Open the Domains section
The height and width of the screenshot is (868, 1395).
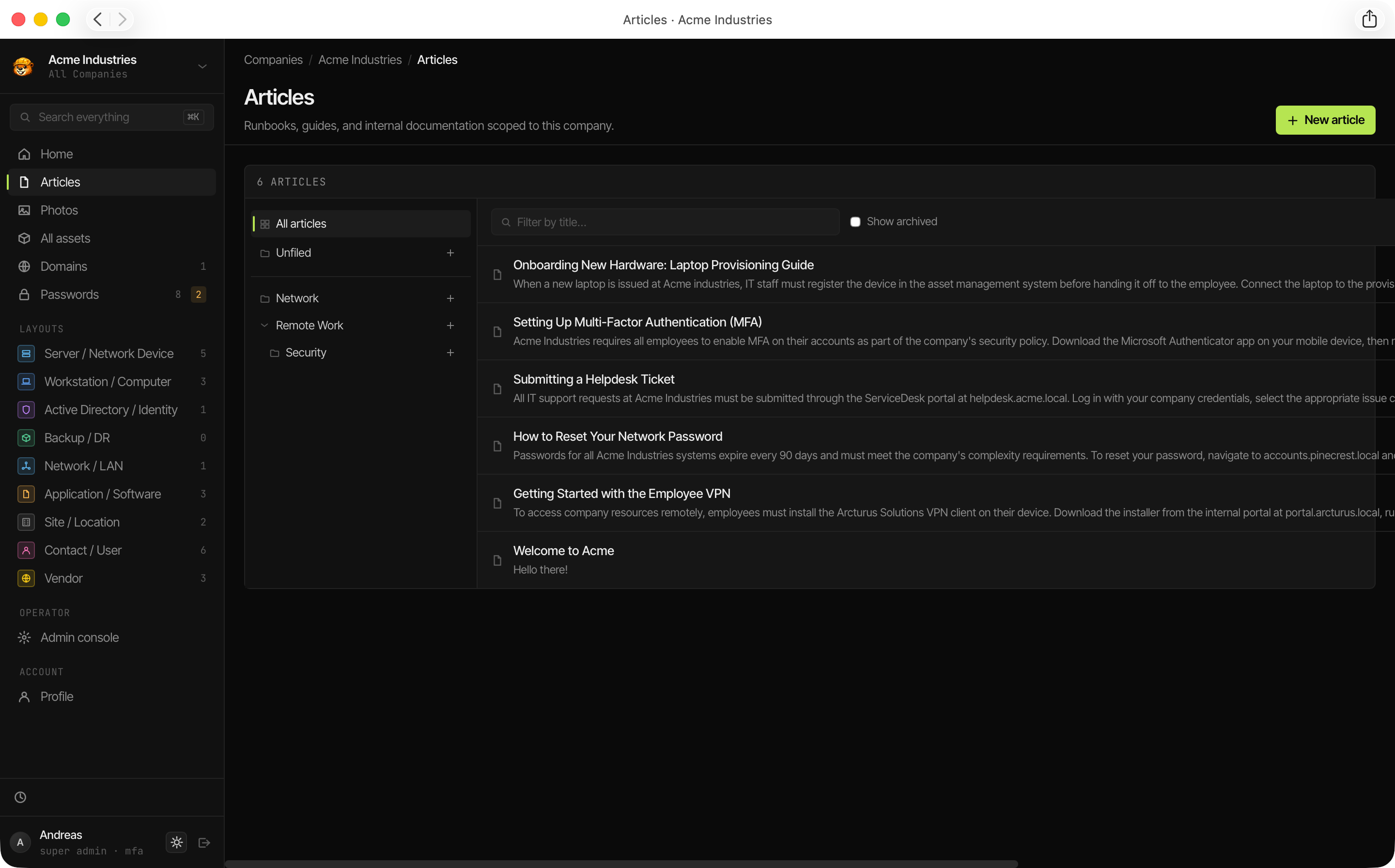coord(111,266)
